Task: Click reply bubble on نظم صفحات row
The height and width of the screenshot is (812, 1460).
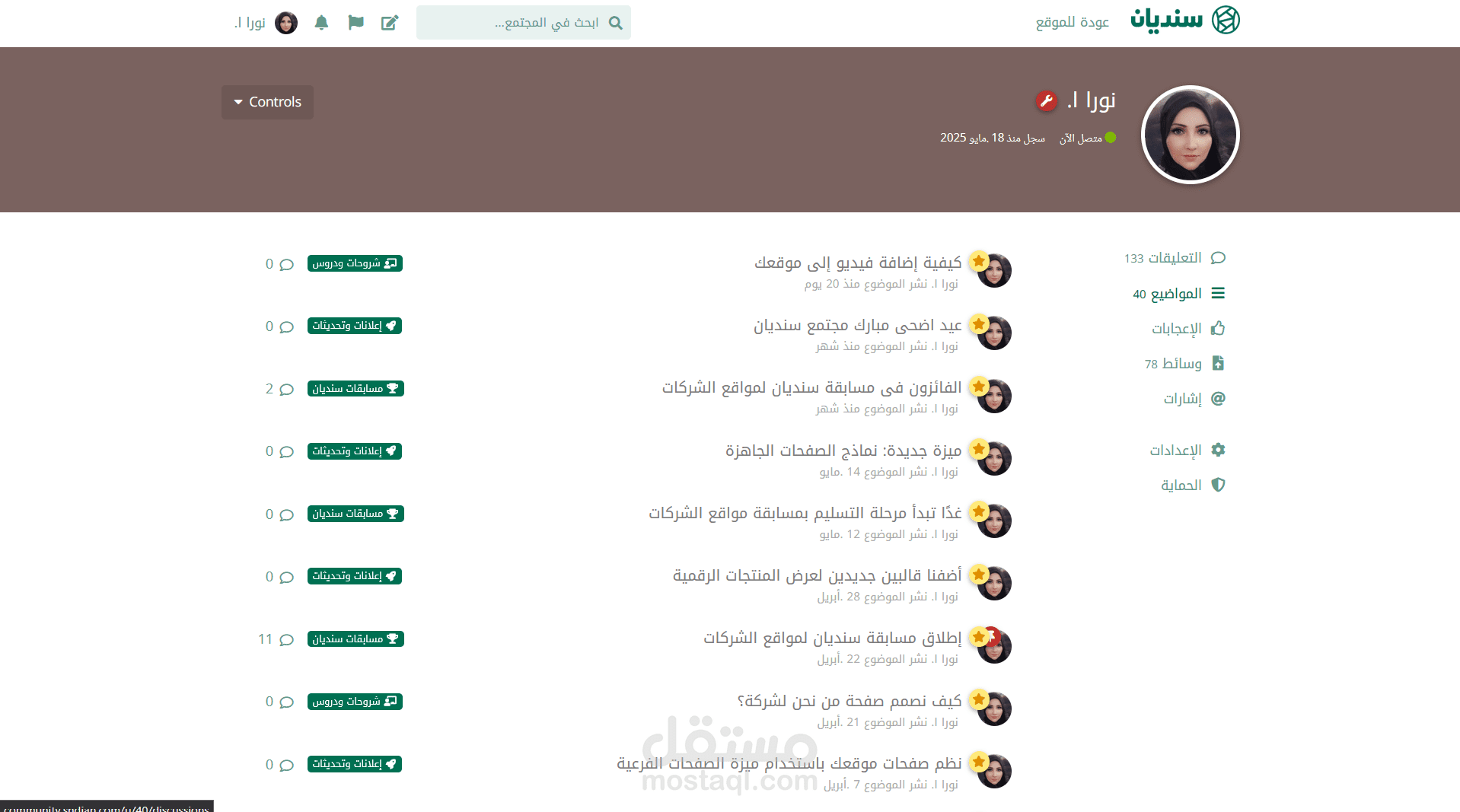Action: (x=279, y=765)
